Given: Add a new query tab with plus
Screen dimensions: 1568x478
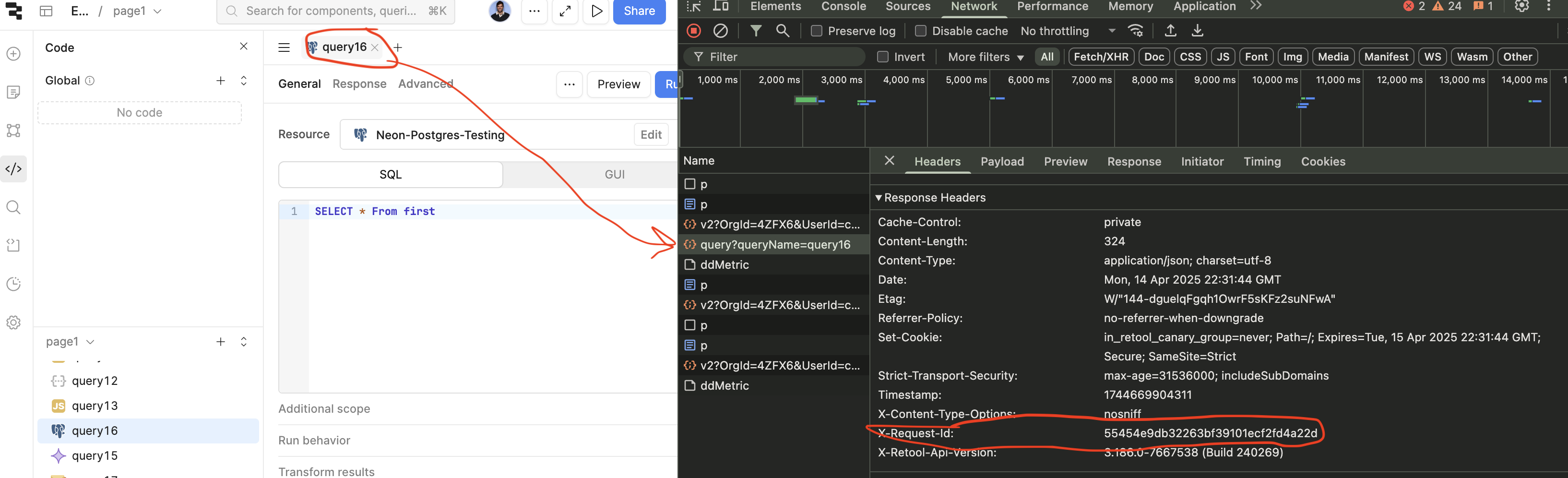Looking at the screenshot, I should [x=397, y=48].
